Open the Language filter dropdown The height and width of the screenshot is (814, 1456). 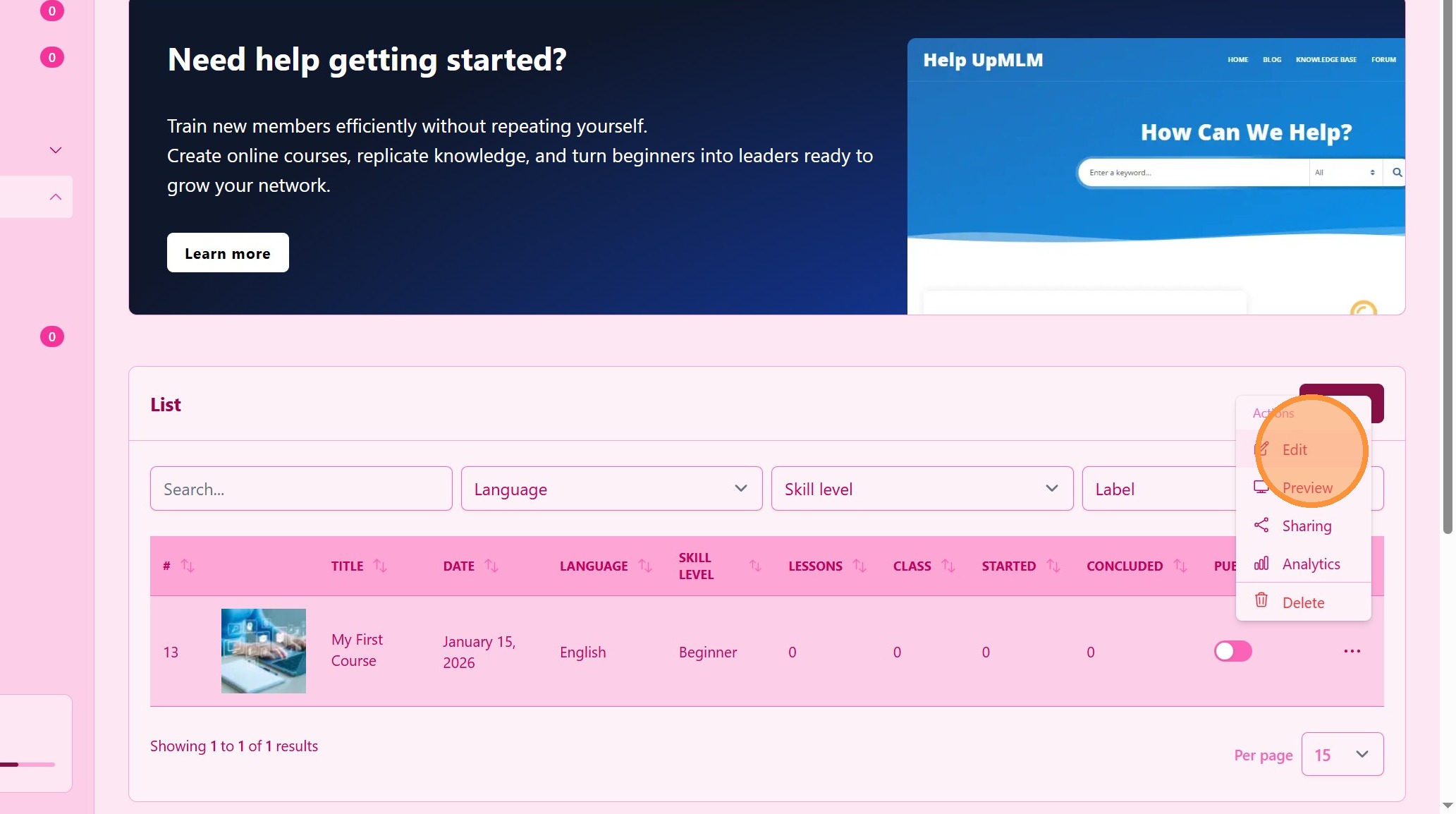611,489
